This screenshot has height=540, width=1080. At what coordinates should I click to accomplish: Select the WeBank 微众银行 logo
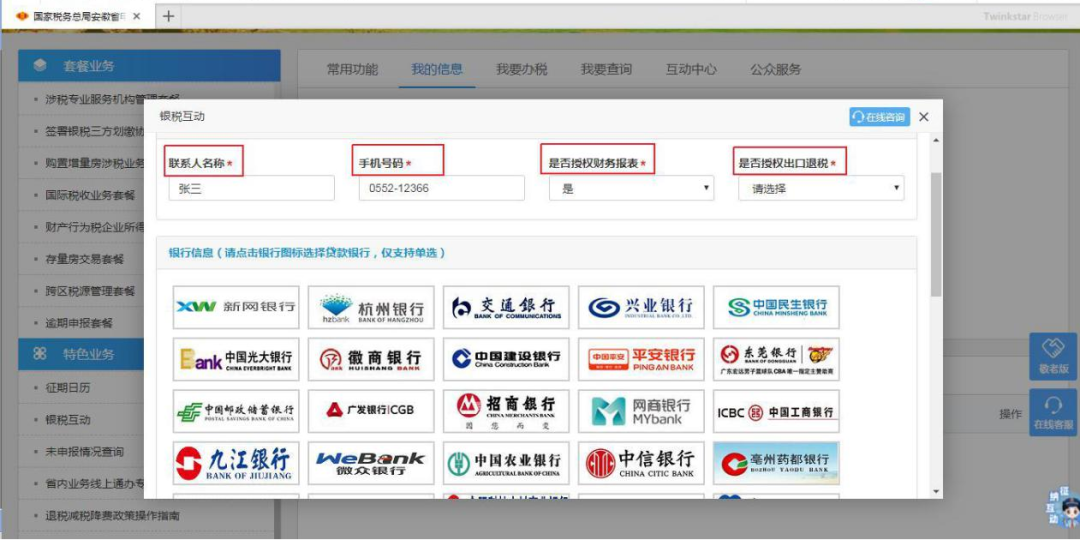click(371, 463)
